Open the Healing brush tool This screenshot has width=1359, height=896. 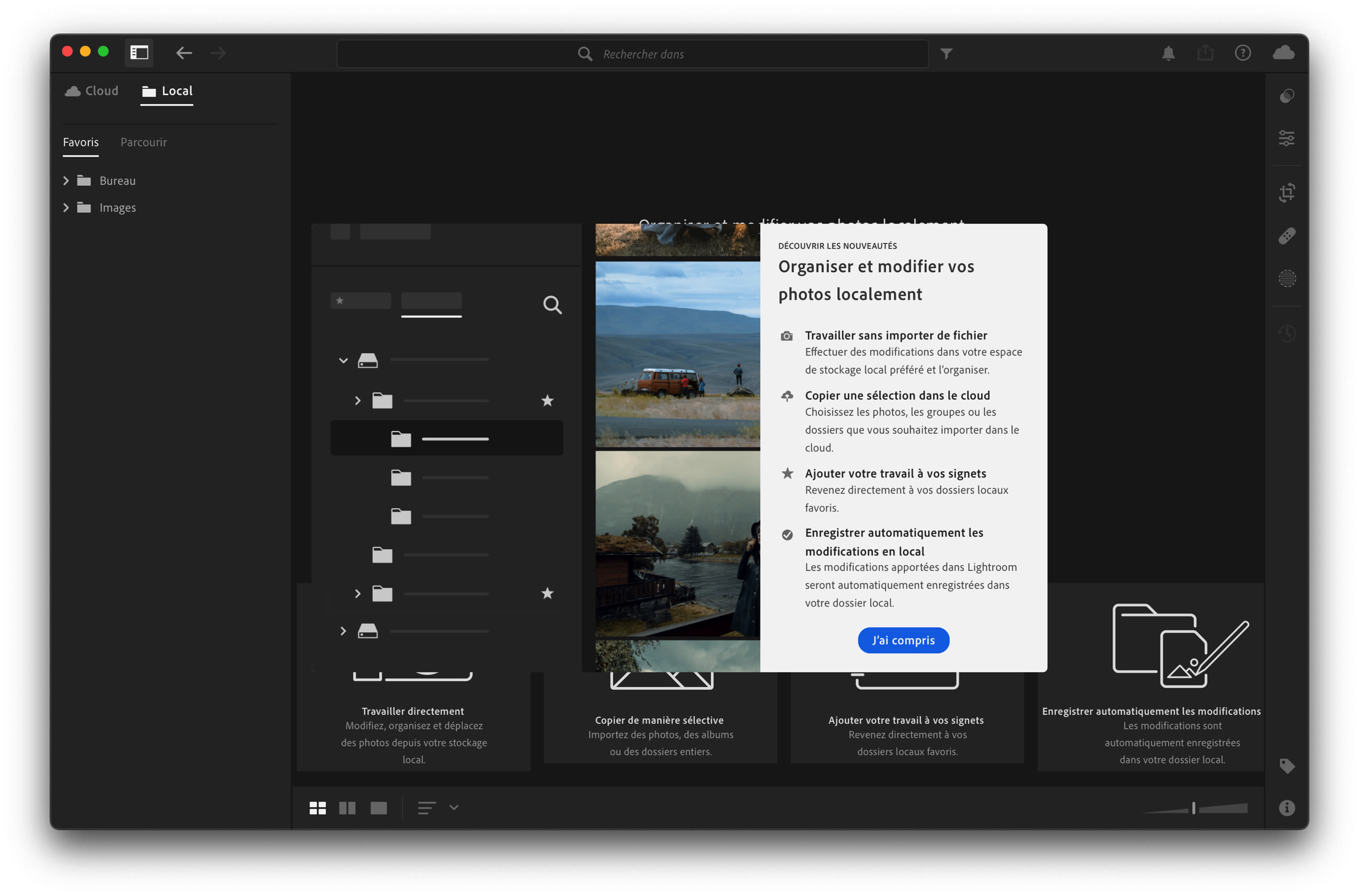click(1286, 236)
